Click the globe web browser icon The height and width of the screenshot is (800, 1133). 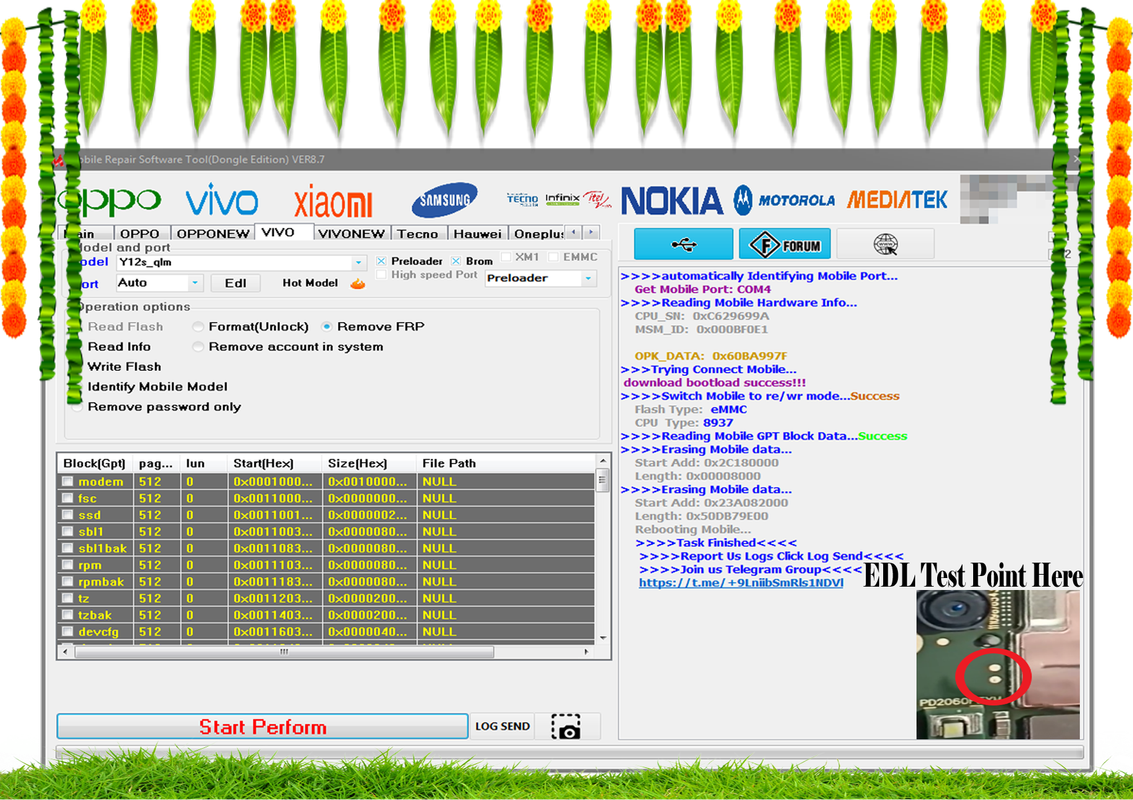click(885, 244)
